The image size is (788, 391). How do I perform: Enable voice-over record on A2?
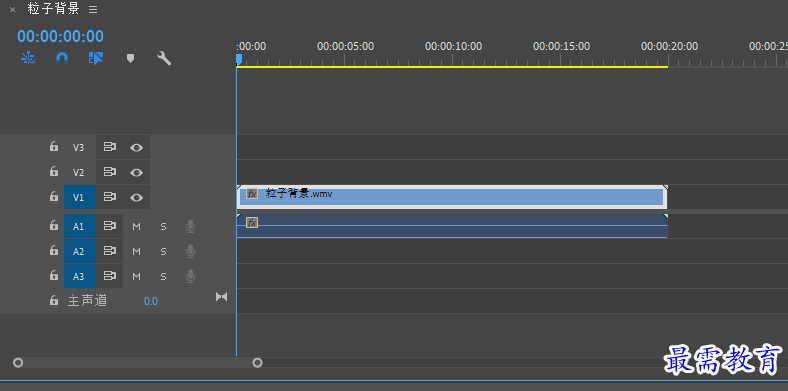tap(190, 251)
